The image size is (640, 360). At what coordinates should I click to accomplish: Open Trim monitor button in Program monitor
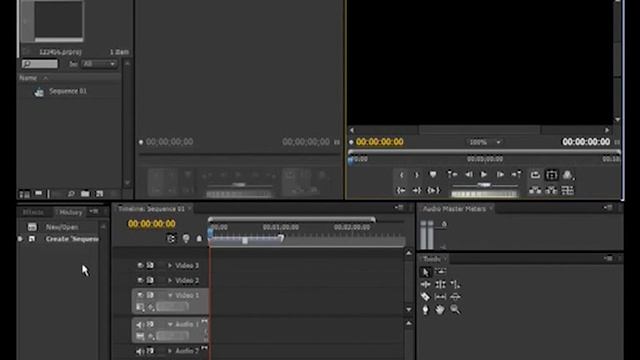pos(567,191)
